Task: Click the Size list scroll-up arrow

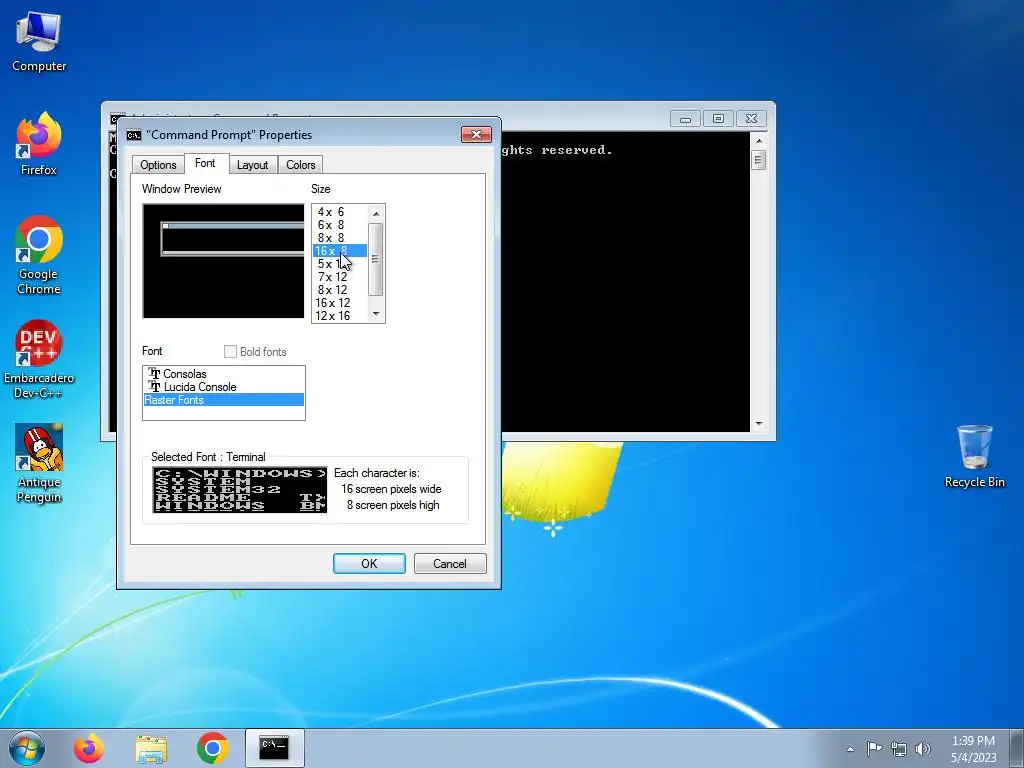Action: tap(376, 214)
